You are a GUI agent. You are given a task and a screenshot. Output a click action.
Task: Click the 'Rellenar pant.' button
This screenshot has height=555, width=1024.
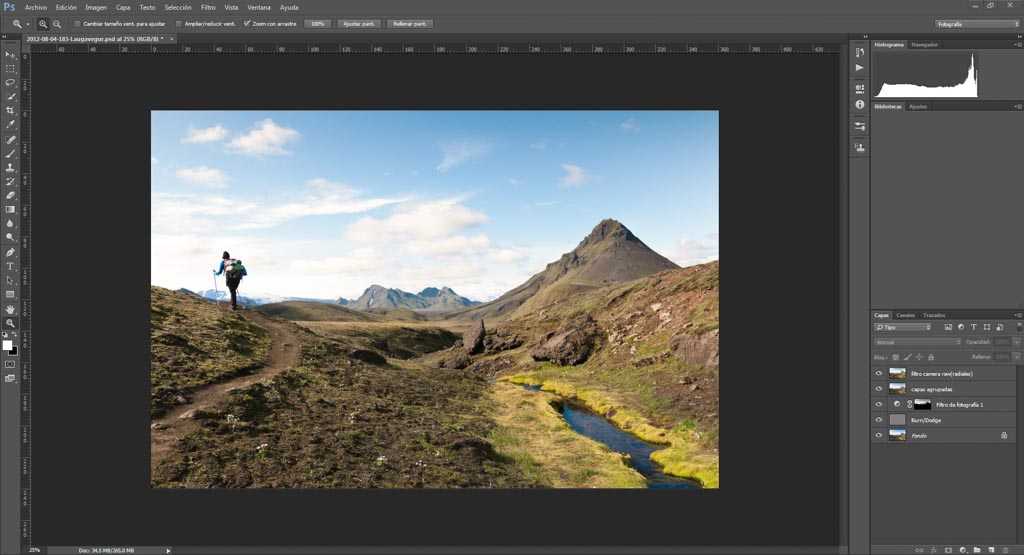[x=410, y=23]
